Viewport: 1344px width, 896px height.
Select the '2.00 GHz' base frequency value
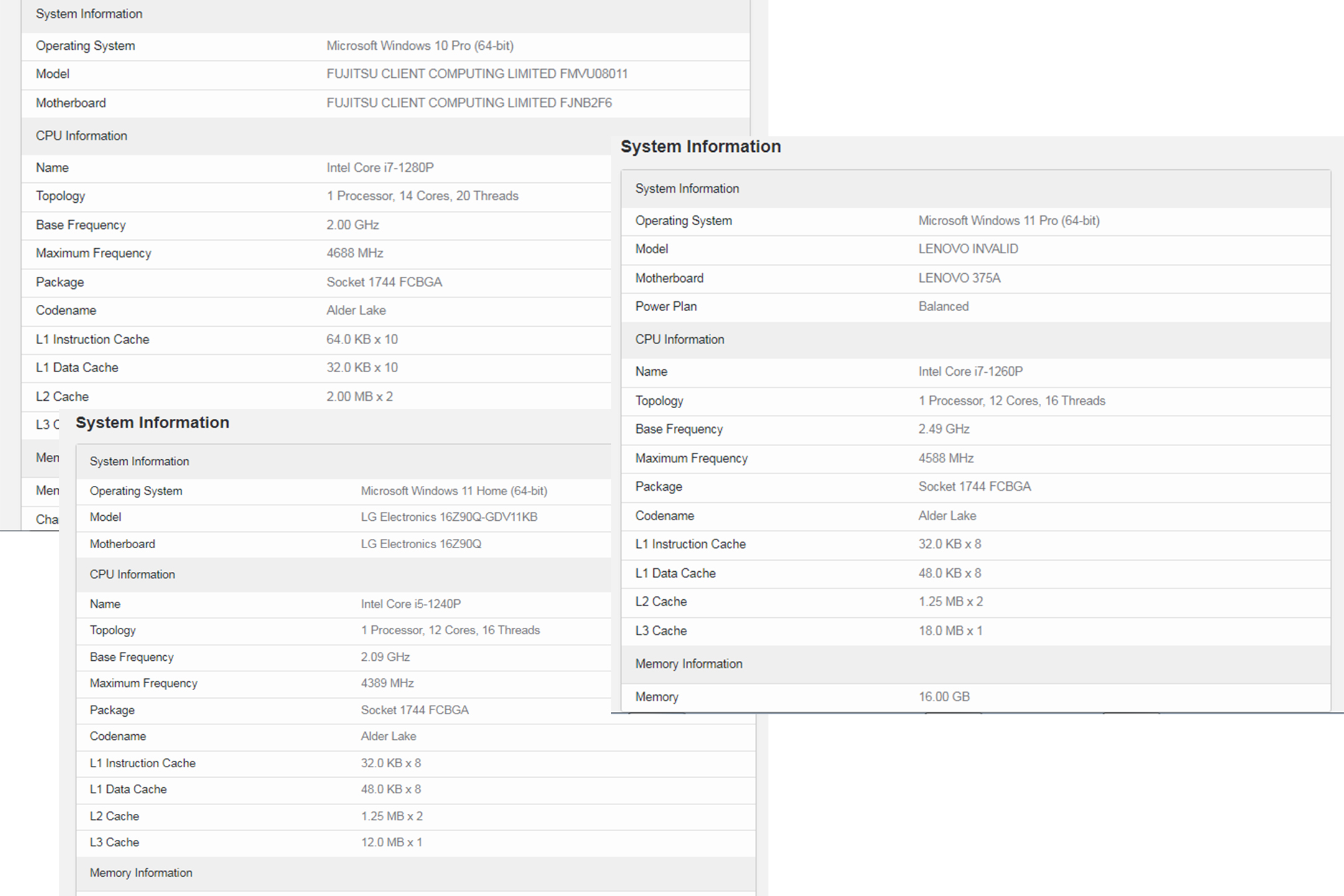353,225
